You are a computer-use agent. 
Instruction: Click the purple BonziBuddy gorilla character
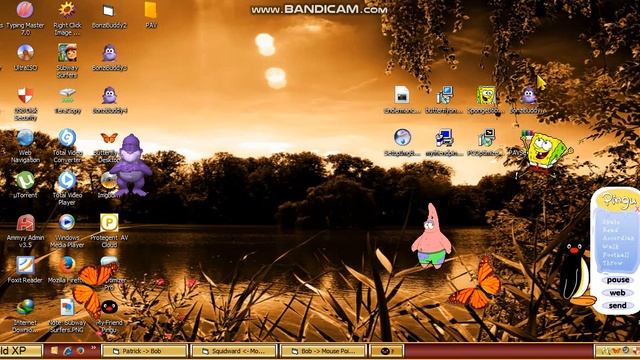pyautogui.click(x=130, y=165)
